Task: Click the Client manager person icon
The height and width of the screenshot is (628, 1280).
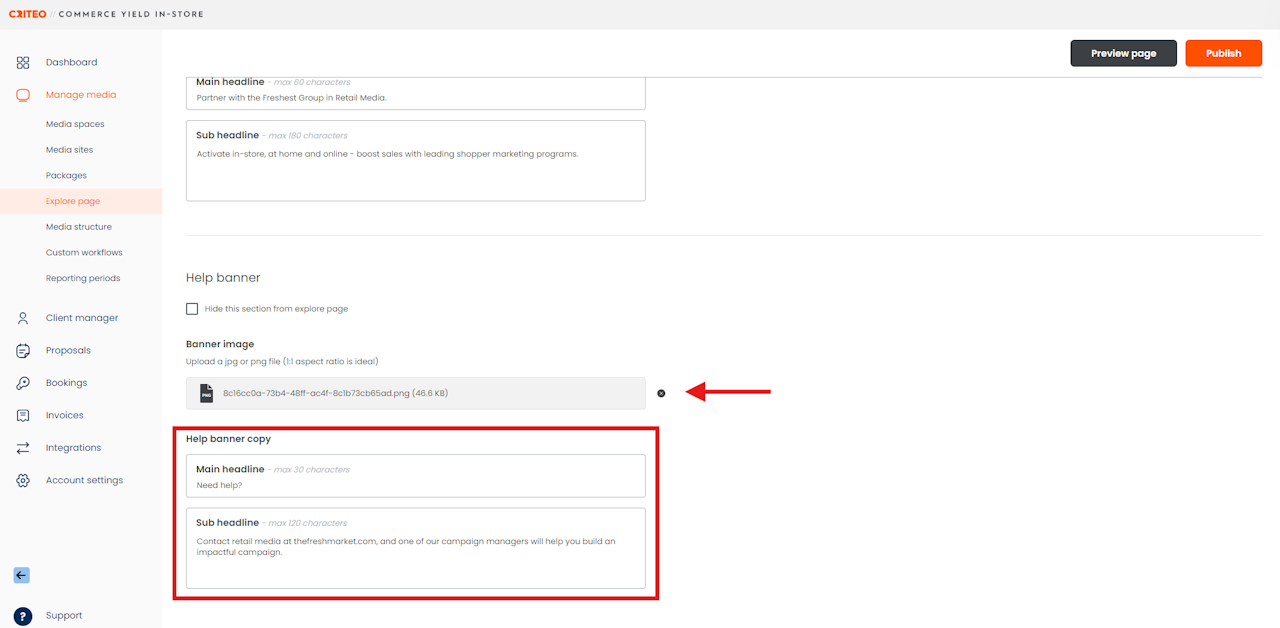Action: tap(23, 318)
